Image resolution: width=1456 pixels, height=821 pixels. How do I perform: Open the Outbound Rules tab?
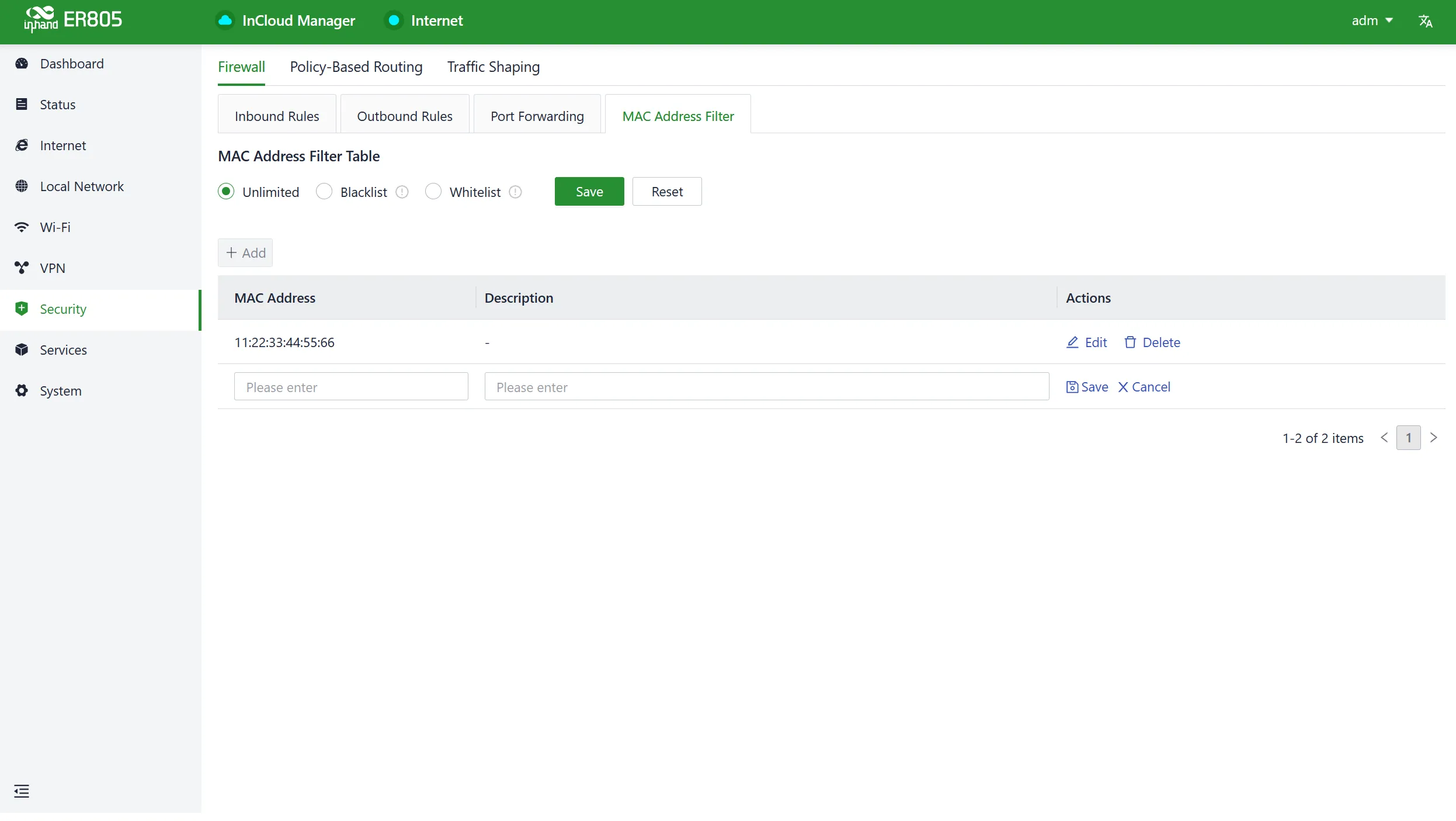[405, 115]
